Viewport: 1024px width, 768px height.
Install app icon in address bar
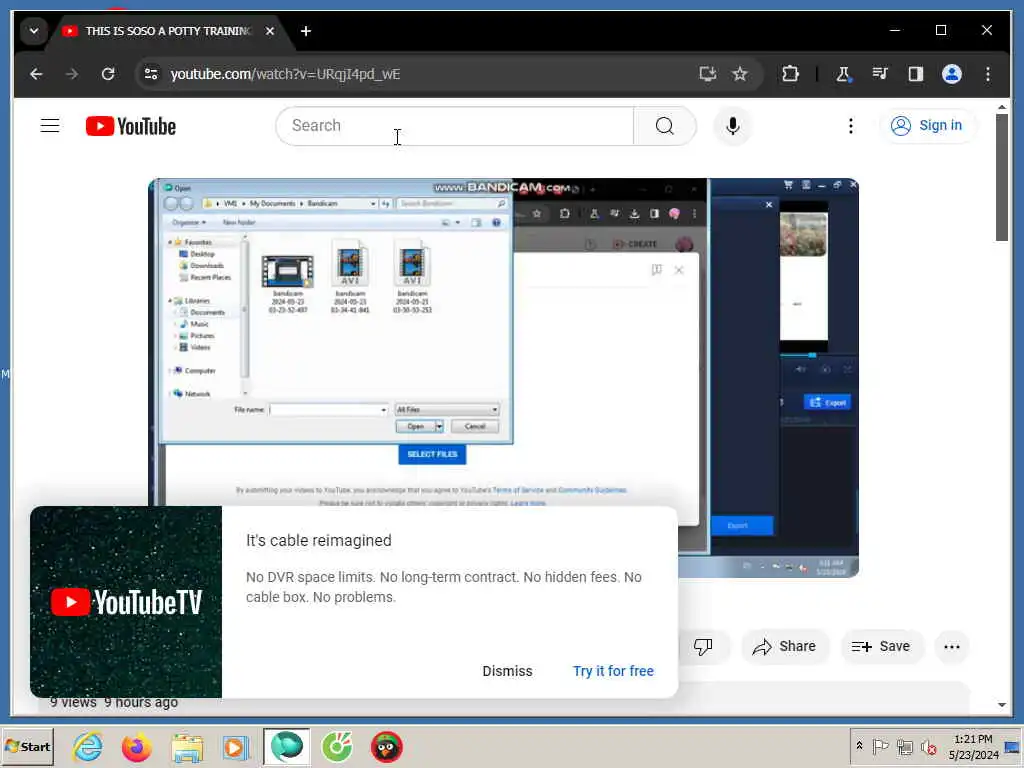coord(707,74)
